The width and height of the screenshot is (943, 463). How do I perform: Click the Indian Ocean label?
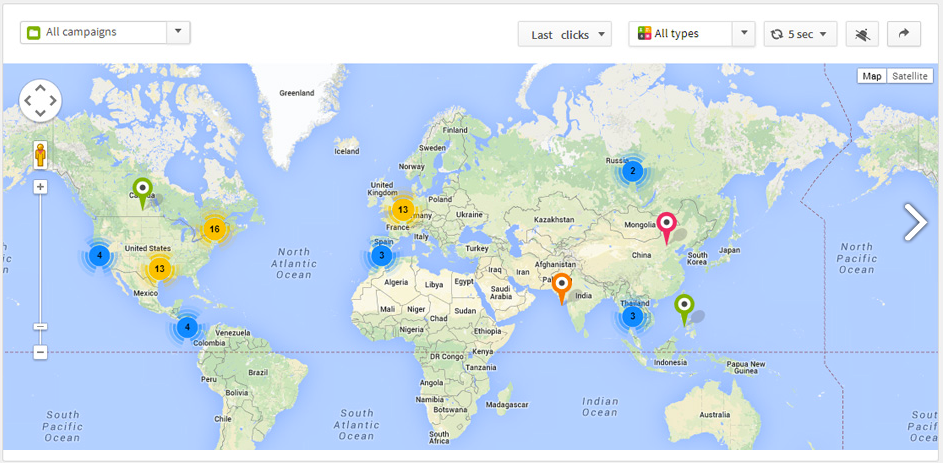600,407
